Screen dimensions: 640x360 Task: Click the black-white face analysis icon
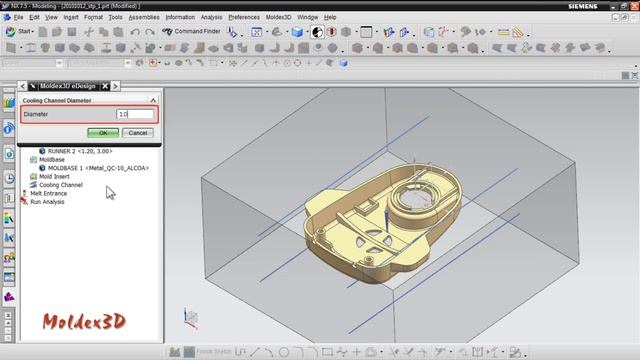click(x=317, y=32)
